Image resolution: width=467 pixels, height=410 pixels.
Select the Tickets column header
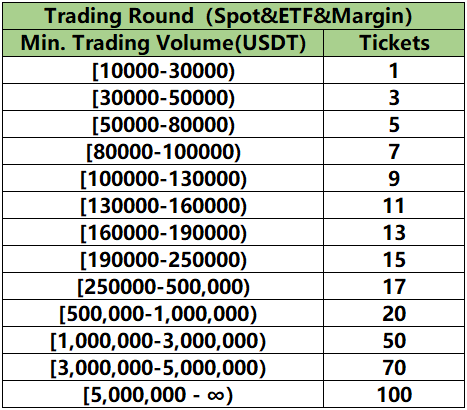click(394, 43)
